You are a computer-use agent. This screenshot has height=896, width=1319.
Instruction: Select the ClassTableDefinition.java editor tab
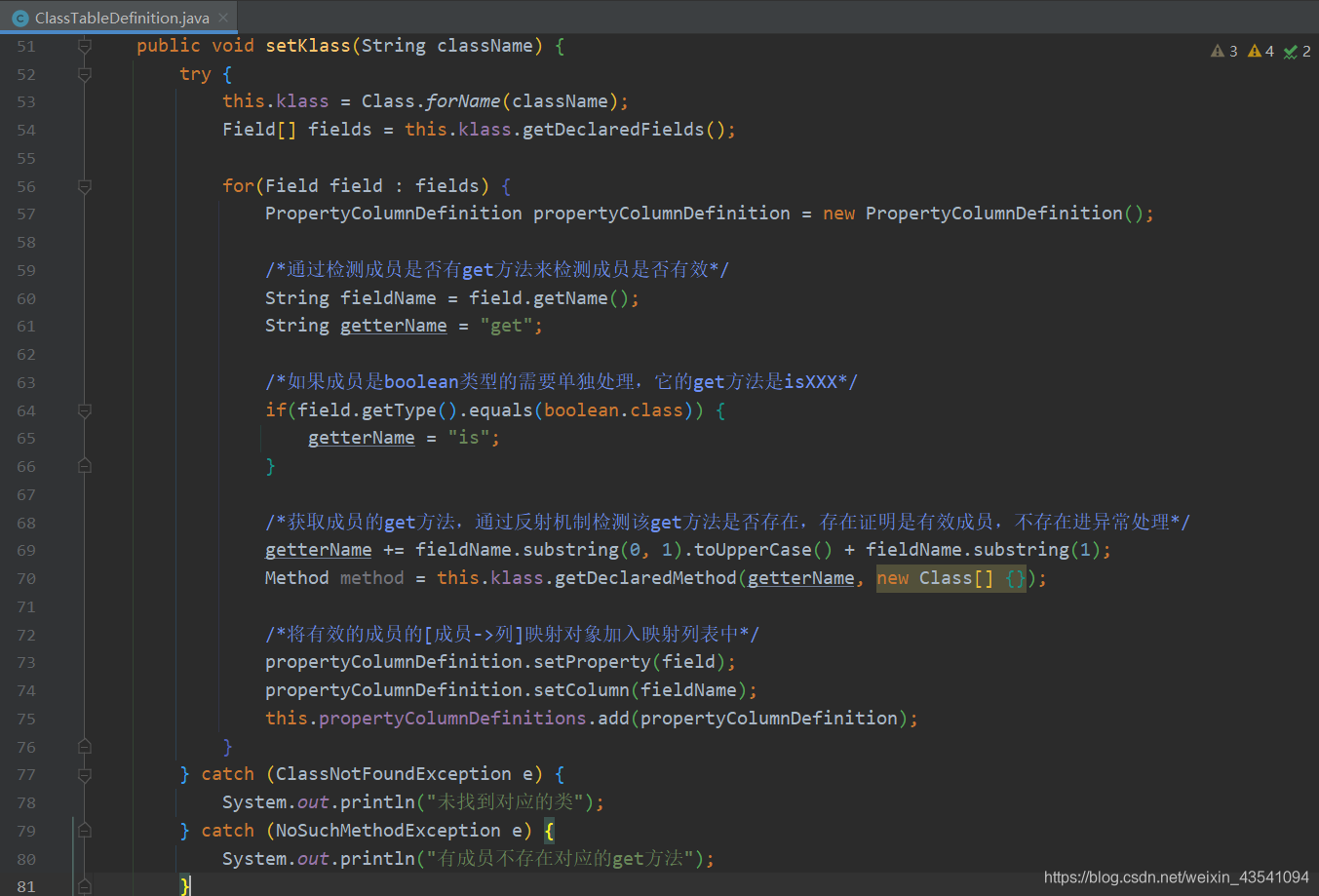[x=119, y=18]
